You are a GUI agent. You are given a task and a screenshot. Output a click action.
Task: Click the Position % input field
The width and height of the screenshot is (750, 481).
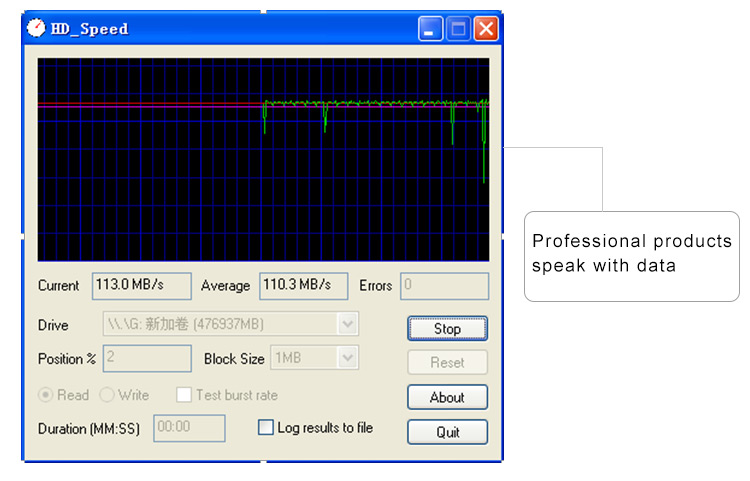[147, 358]
